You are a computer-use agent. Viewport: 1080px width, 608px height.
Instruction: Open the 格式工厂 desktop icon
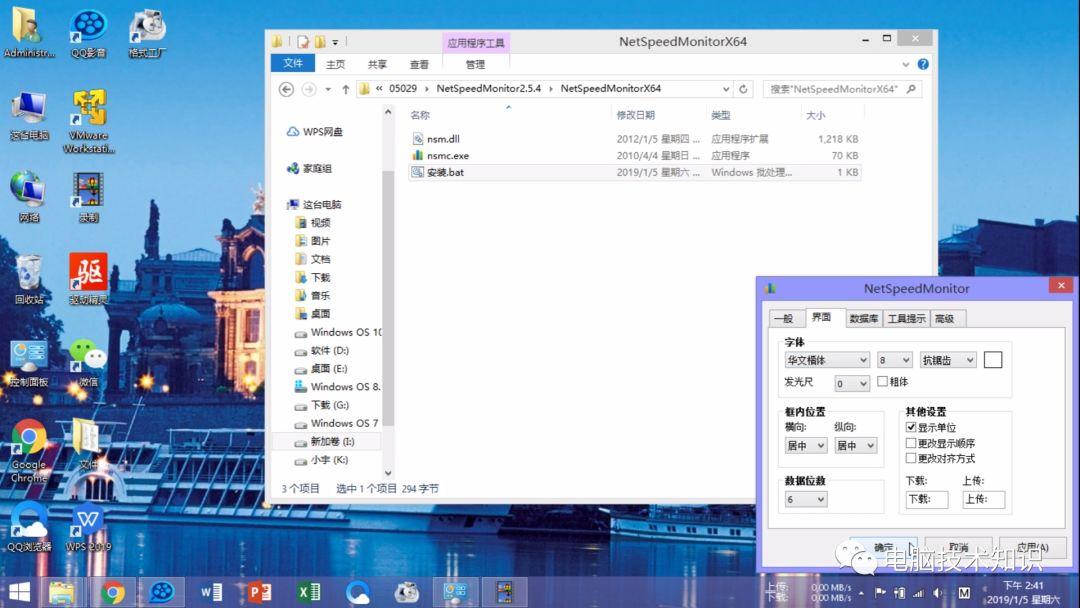coord(147,32)
